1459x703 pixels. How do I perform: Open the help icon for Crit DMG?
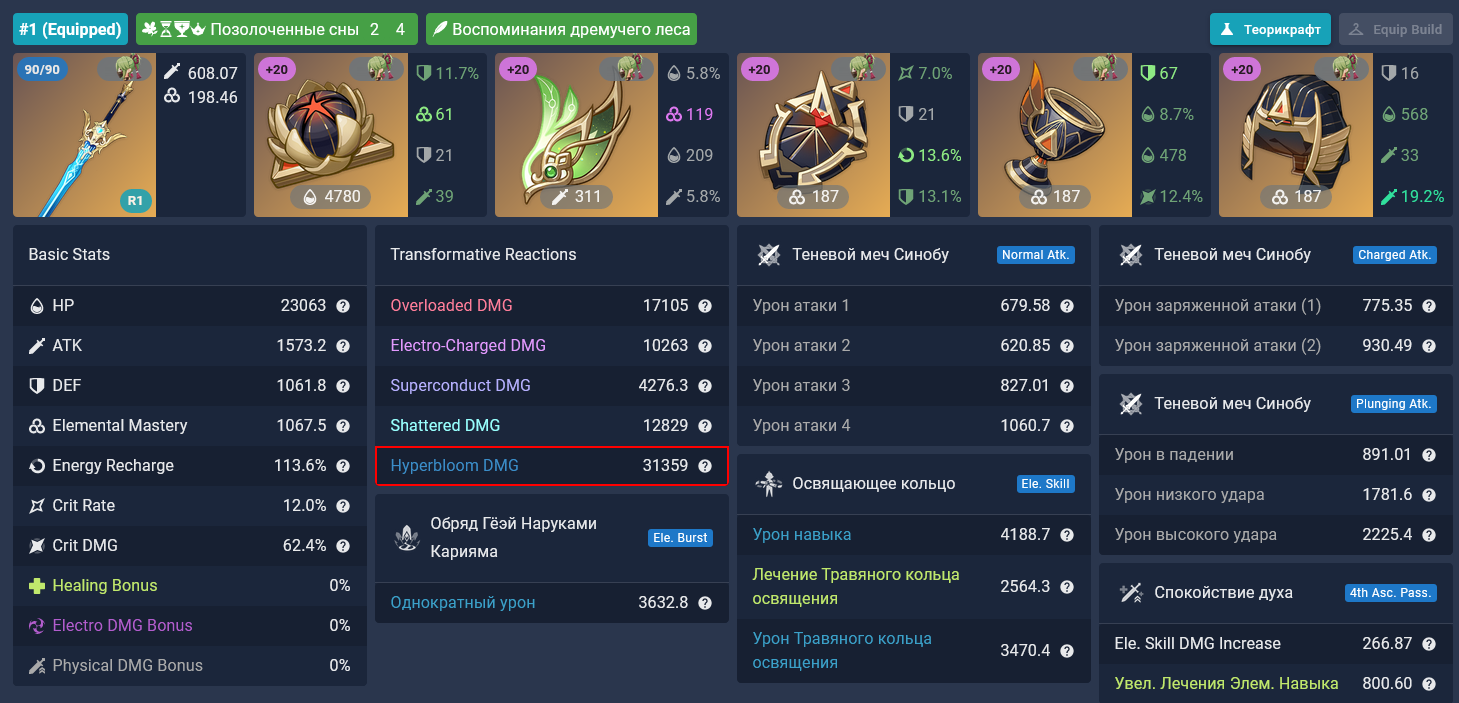pos(343,546)
